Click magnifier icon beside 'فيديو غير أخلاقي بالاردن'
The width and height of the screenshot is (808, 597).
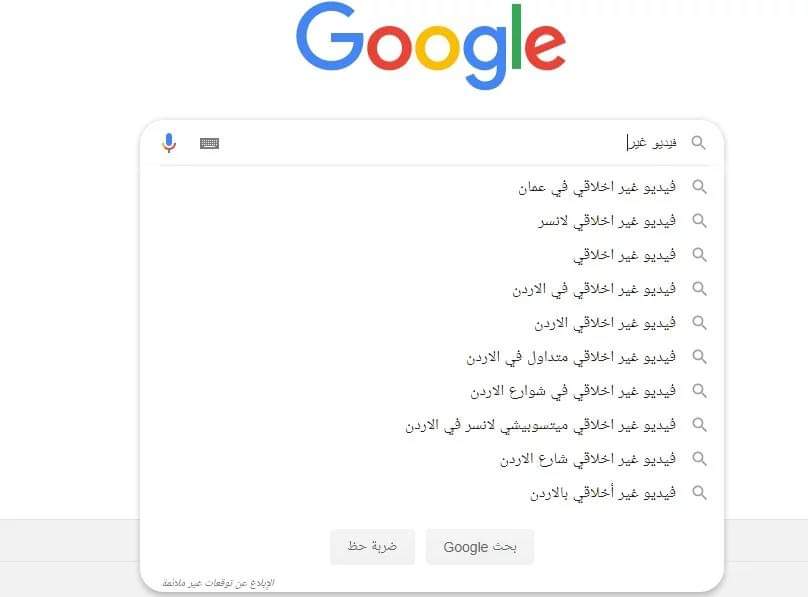pos(699,492)
